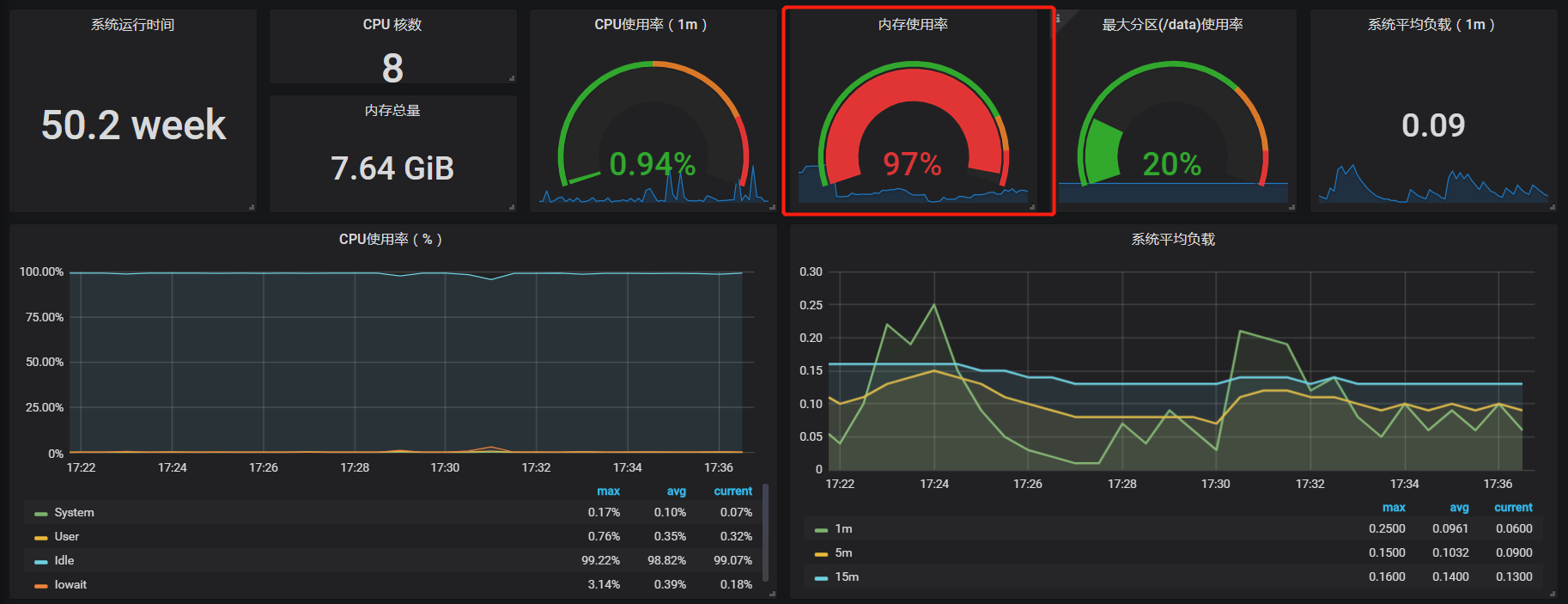Click the System max value 0.17%
Image resolution: width=1568 pixels, height=604 pixels.
604,512
